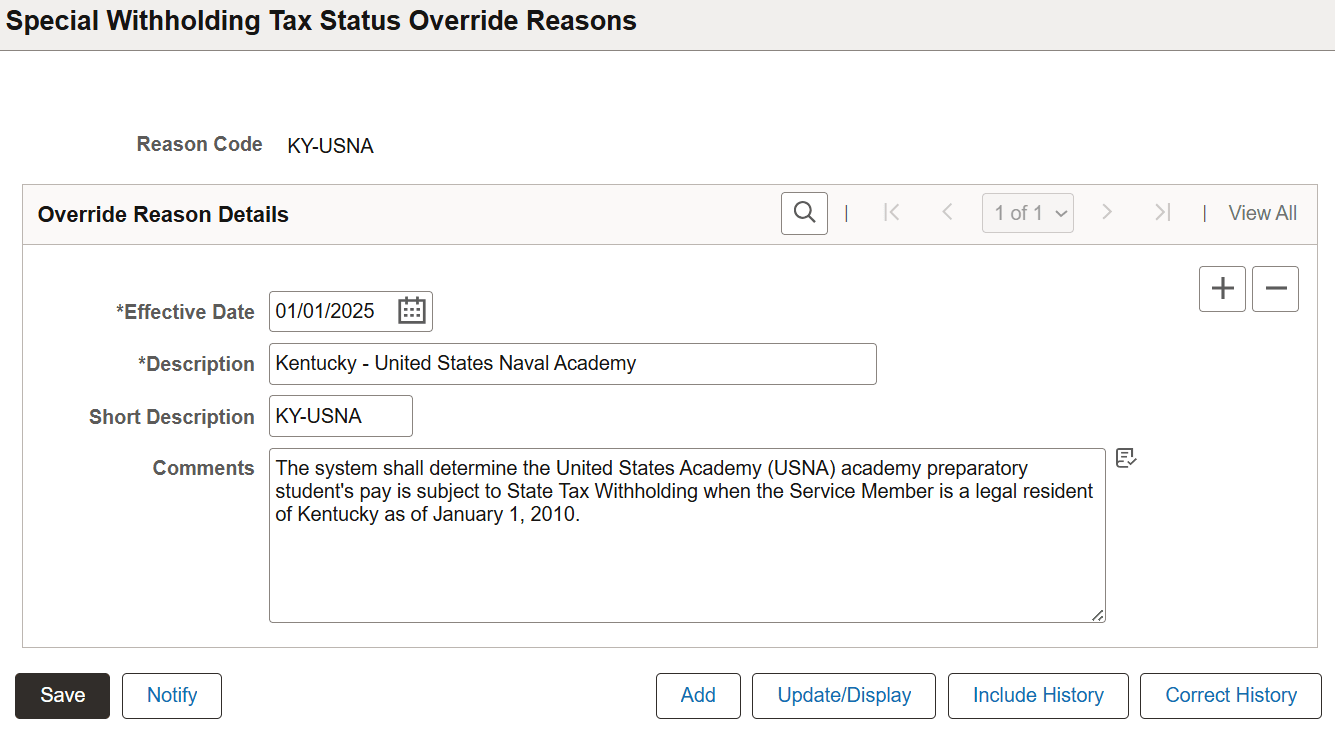Screen dimensions: 1335x730
Task: Run spell check on the Comments field
Action: (x=1126, y=457)
